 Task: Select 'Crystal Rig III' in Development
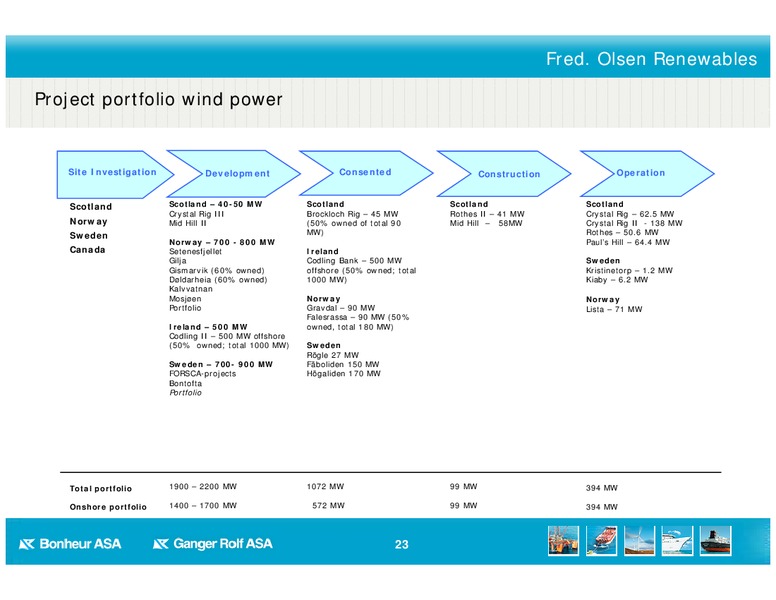(x=196, y=214)
